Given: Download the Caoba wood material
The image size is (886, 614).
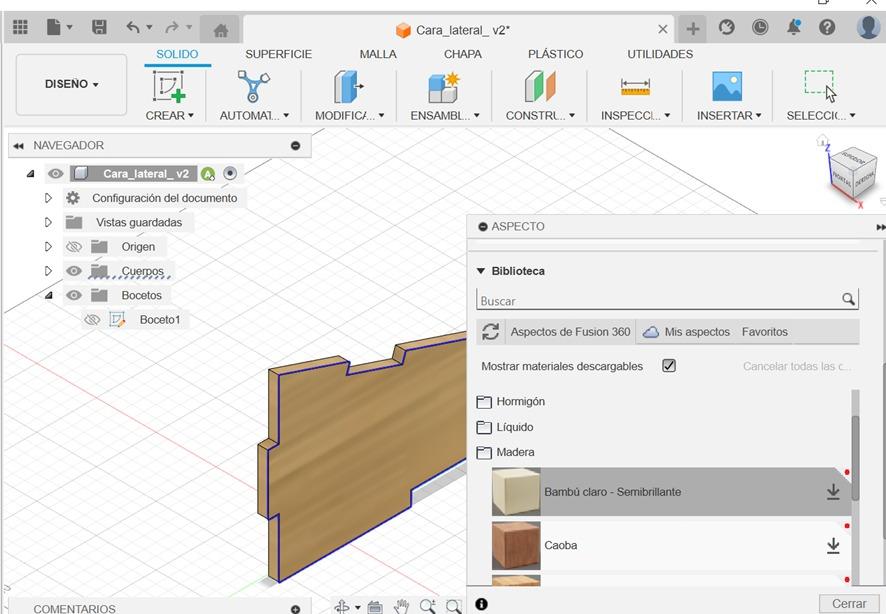Looking at the screenshot, I should [x=832, y=545].
